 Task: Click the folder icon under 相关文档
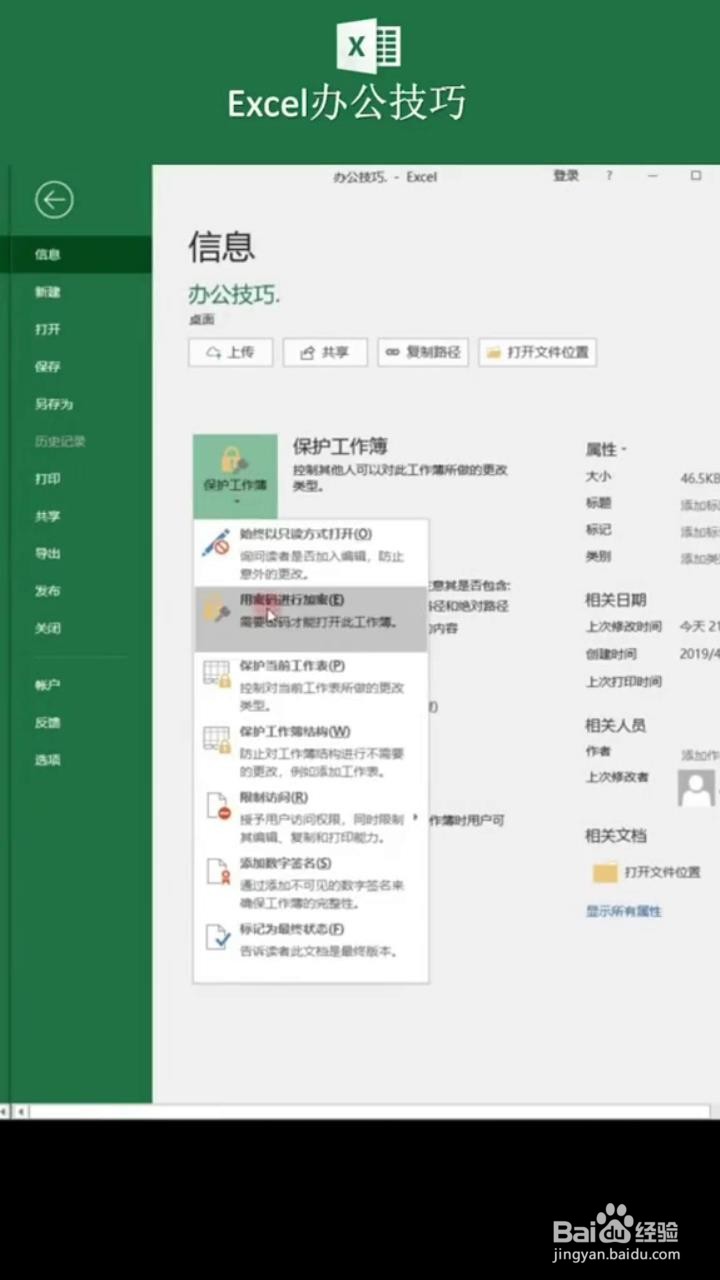[605, 873]
